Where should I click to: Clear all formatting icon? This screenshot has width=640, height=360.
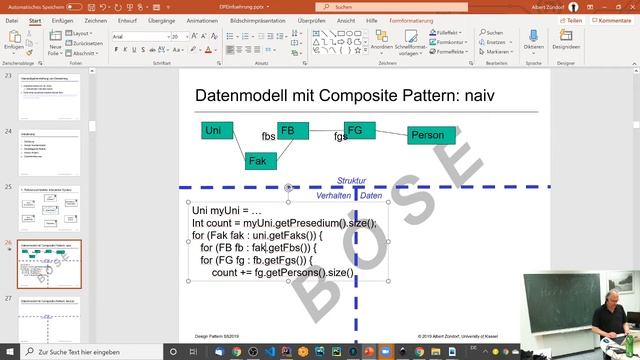point(215,36)
